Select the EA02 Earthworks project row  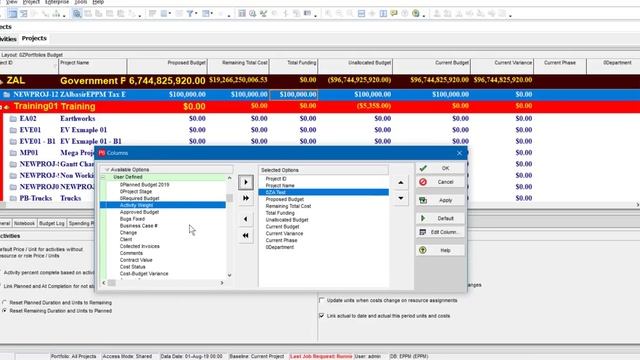click(x=320, y=118)
